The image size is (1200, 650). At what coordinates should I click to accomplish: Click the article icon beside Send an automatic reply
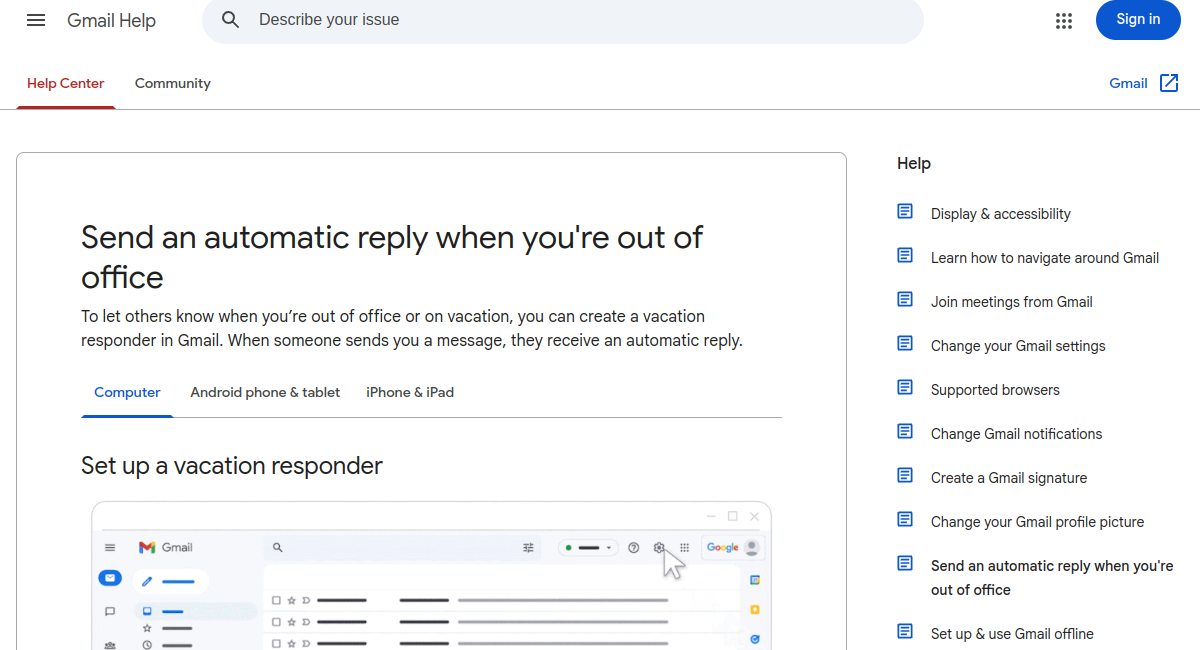pyautogui.click(x=905, y=564)
